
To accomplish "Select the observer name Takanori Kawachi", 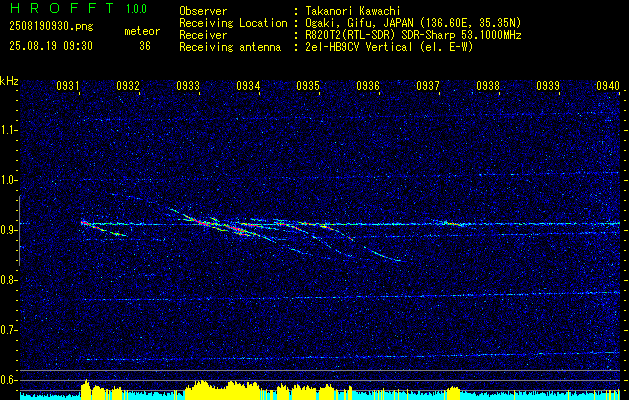I will pos(352,11).
